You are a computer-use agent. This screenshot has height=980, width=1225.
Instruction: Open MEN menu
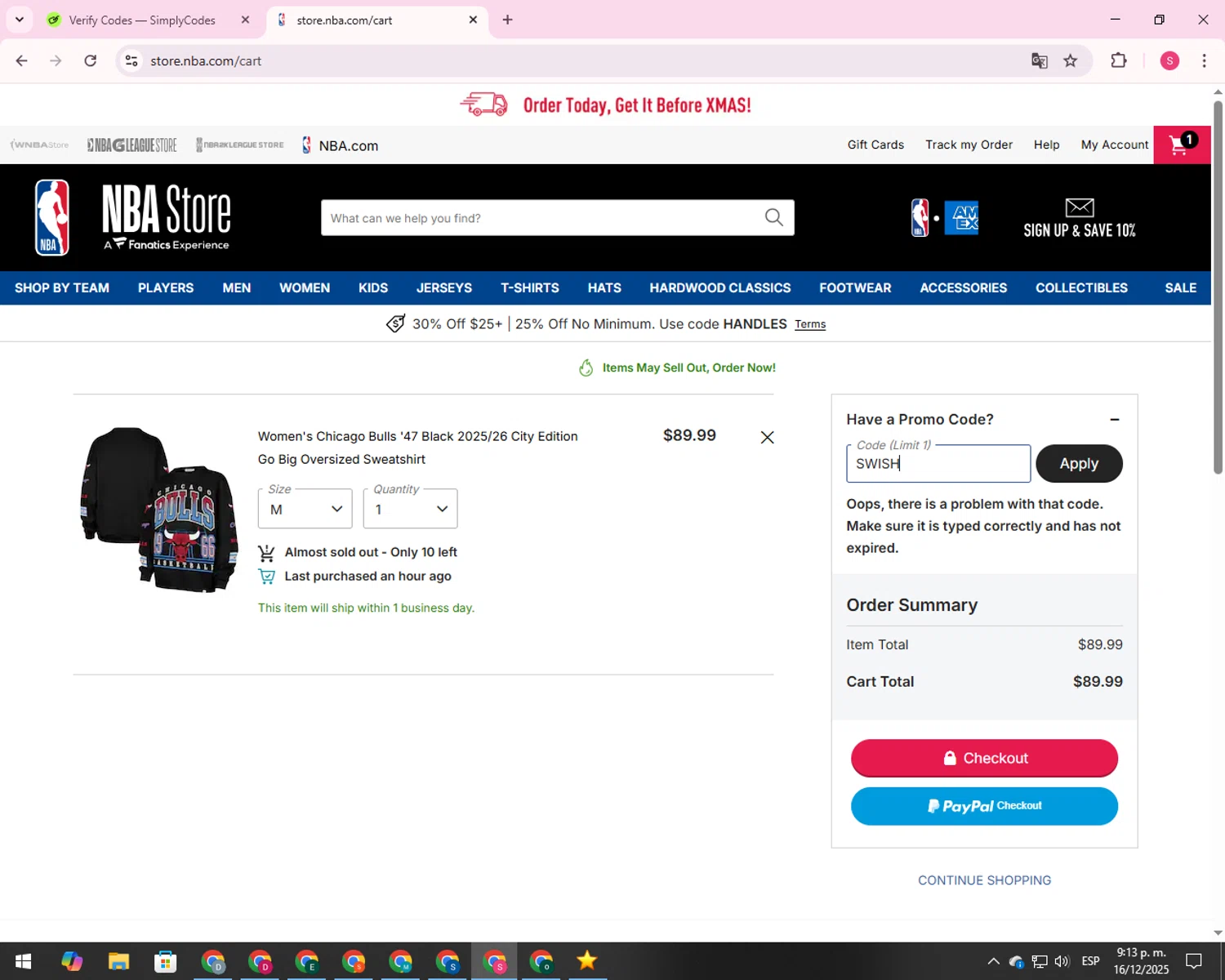coord(237,287)
